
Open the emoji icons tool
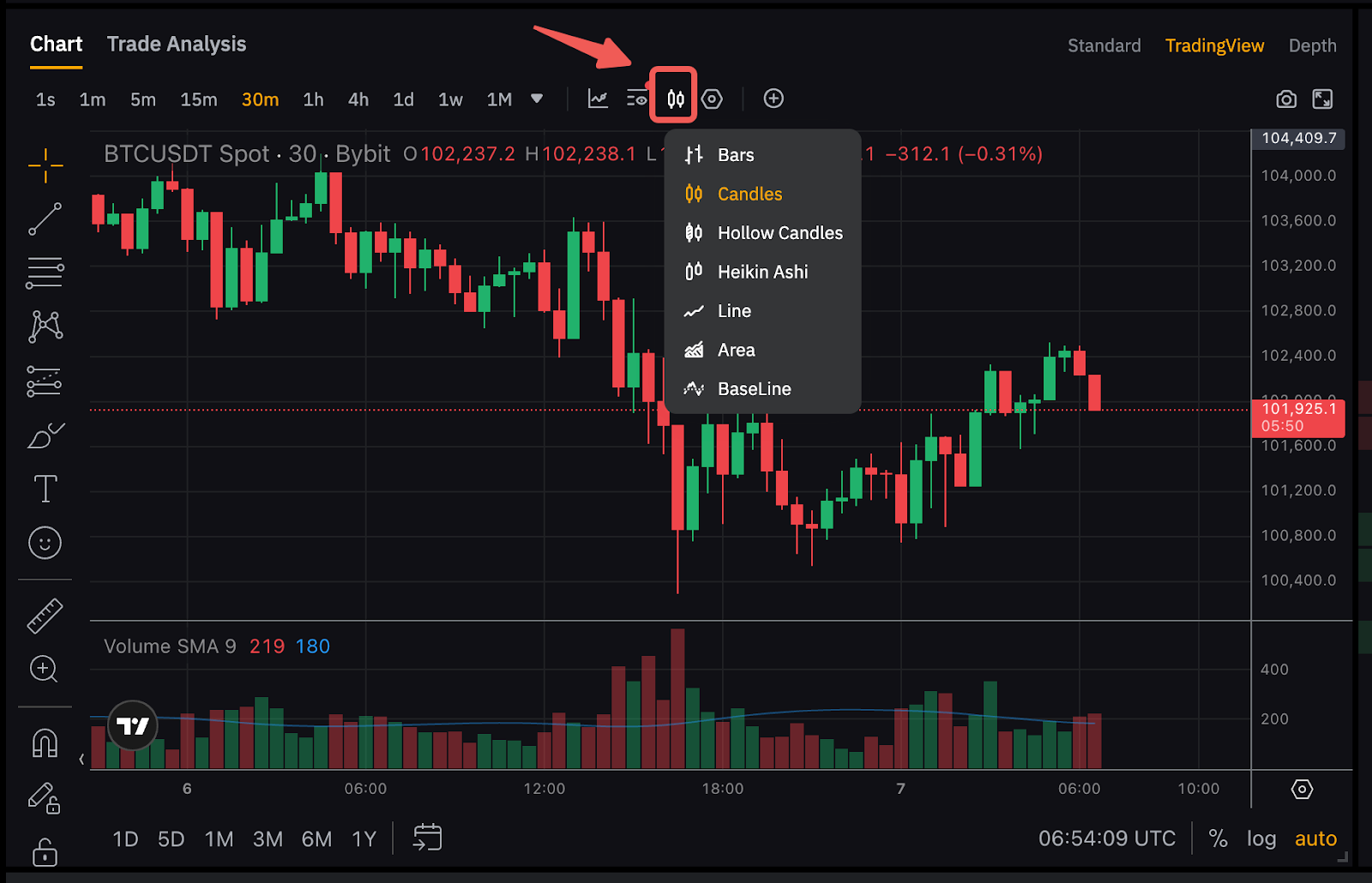[45, 543]
